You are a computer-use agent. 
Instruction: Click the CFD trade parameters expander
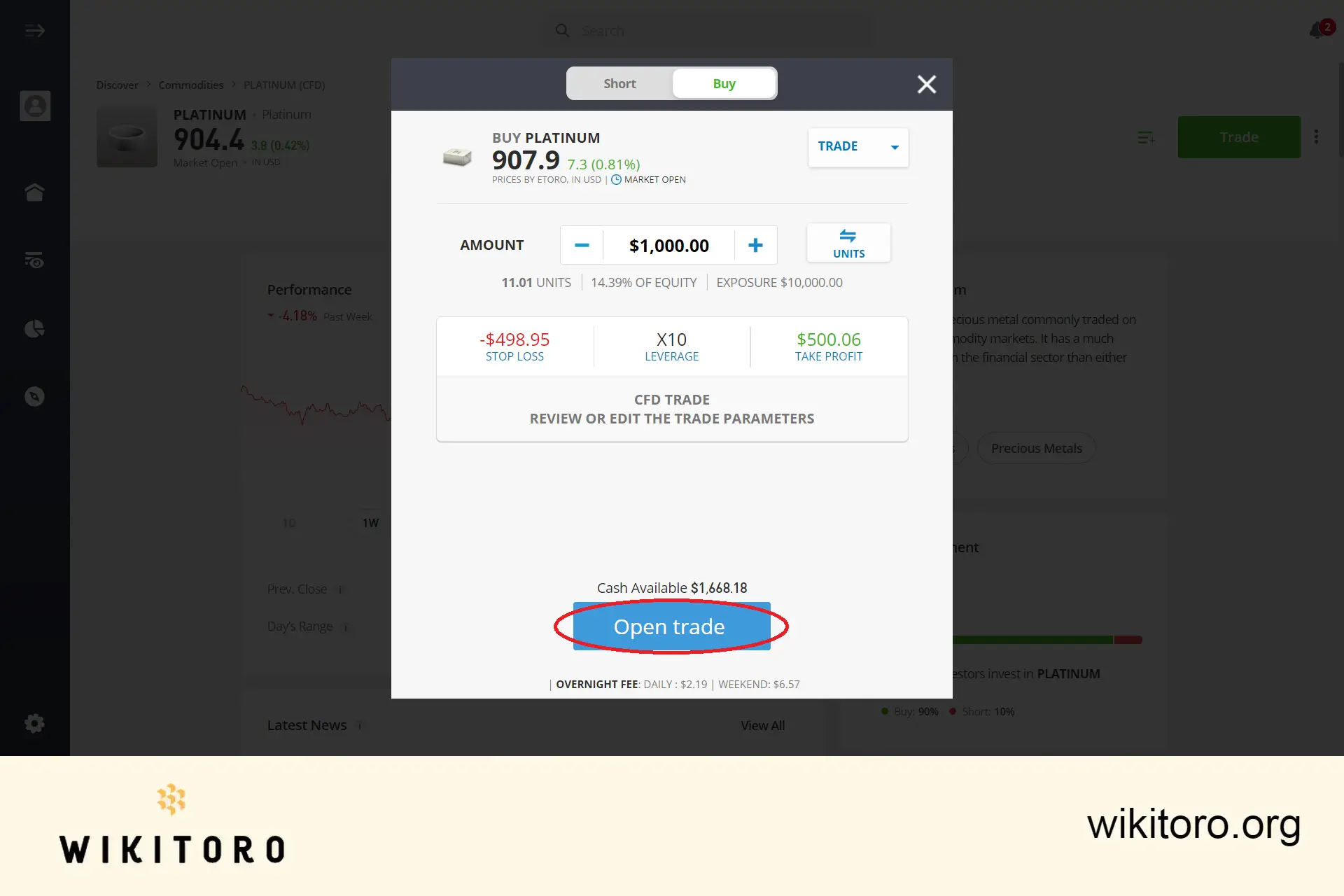point(671,408)
